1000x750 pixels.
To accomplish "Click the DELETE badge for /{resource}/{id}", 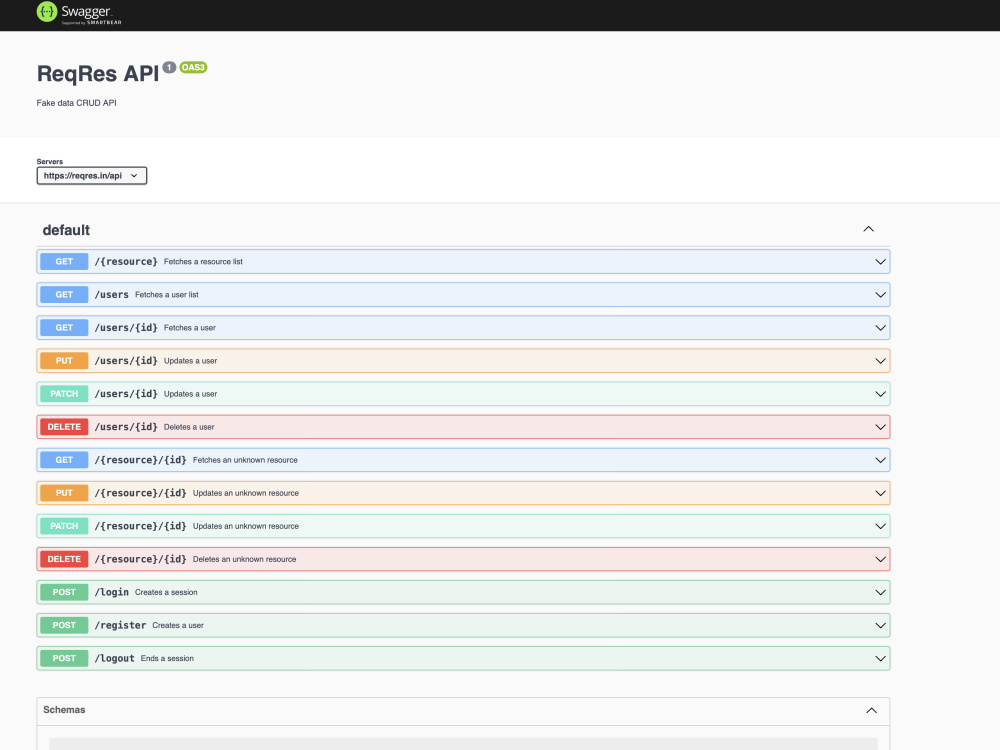I will [64, 559].
